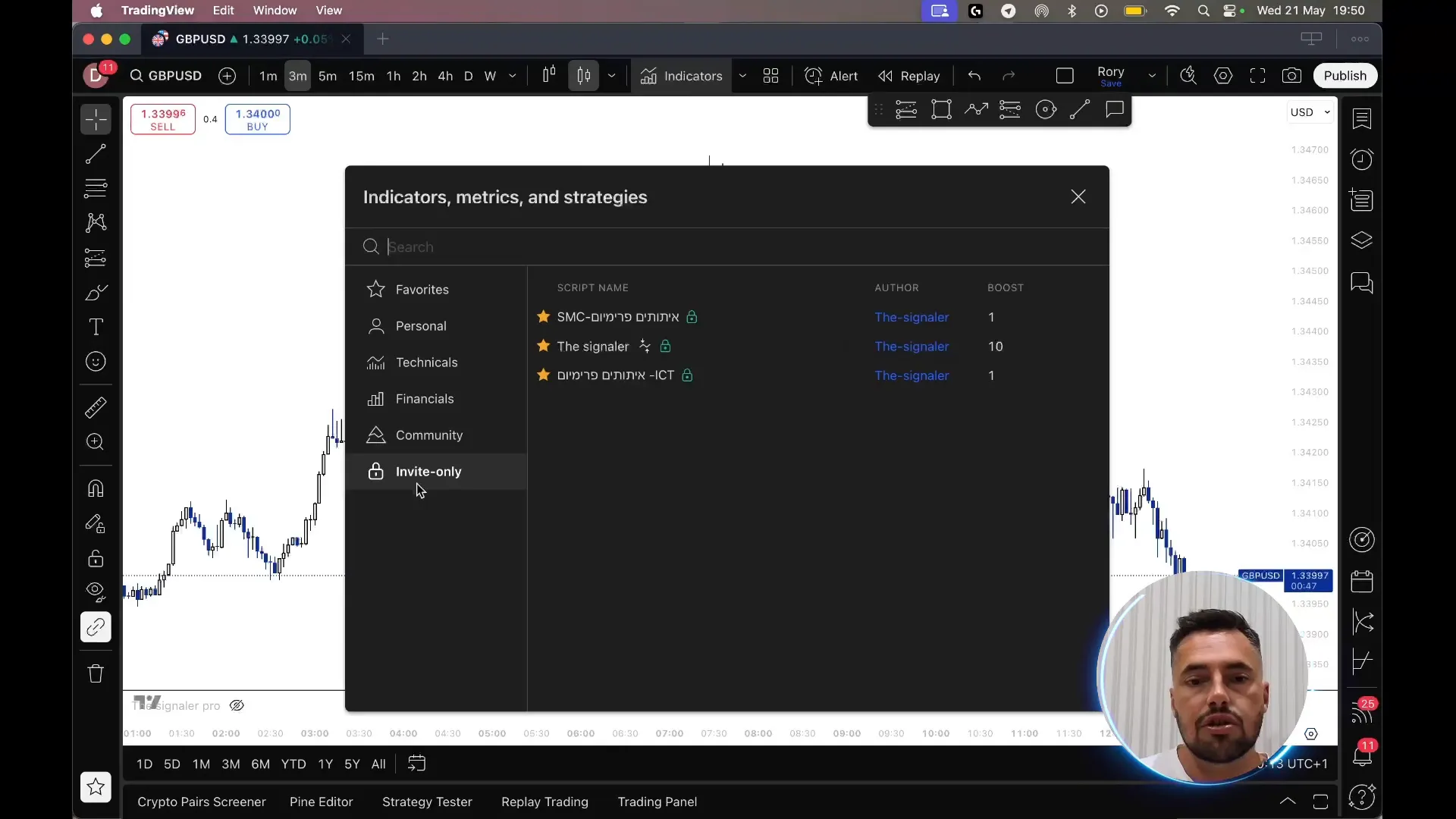Select the ruler measure tool

(96, 408)
